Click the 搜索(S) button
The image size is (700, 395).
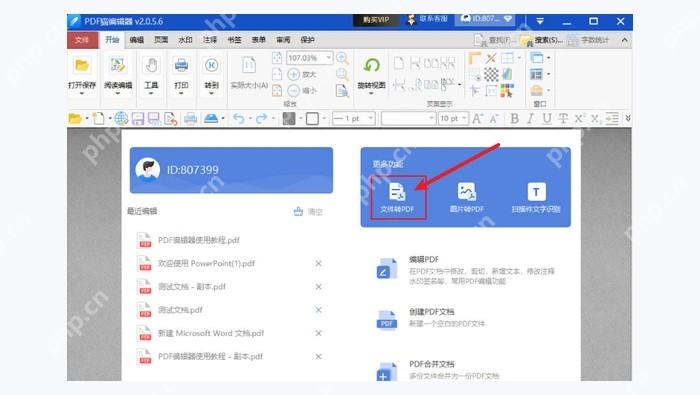pyautogui.click(x=541, y=40)
